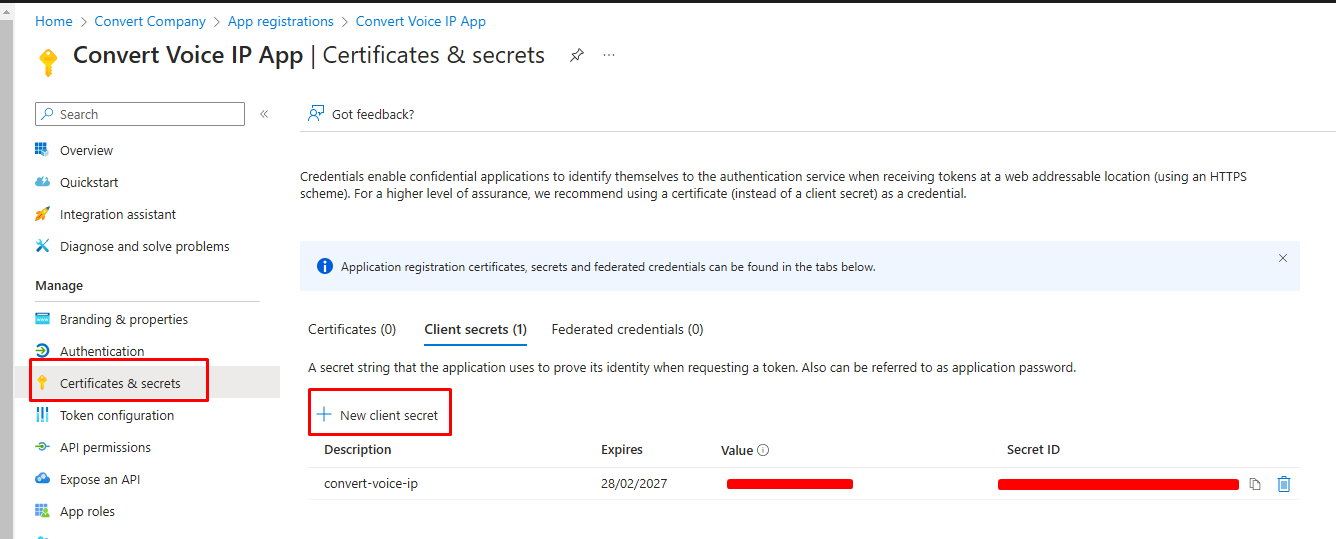Focus the sidebar Search field
Screen dimensions: 1336x539
pos(140,114)
